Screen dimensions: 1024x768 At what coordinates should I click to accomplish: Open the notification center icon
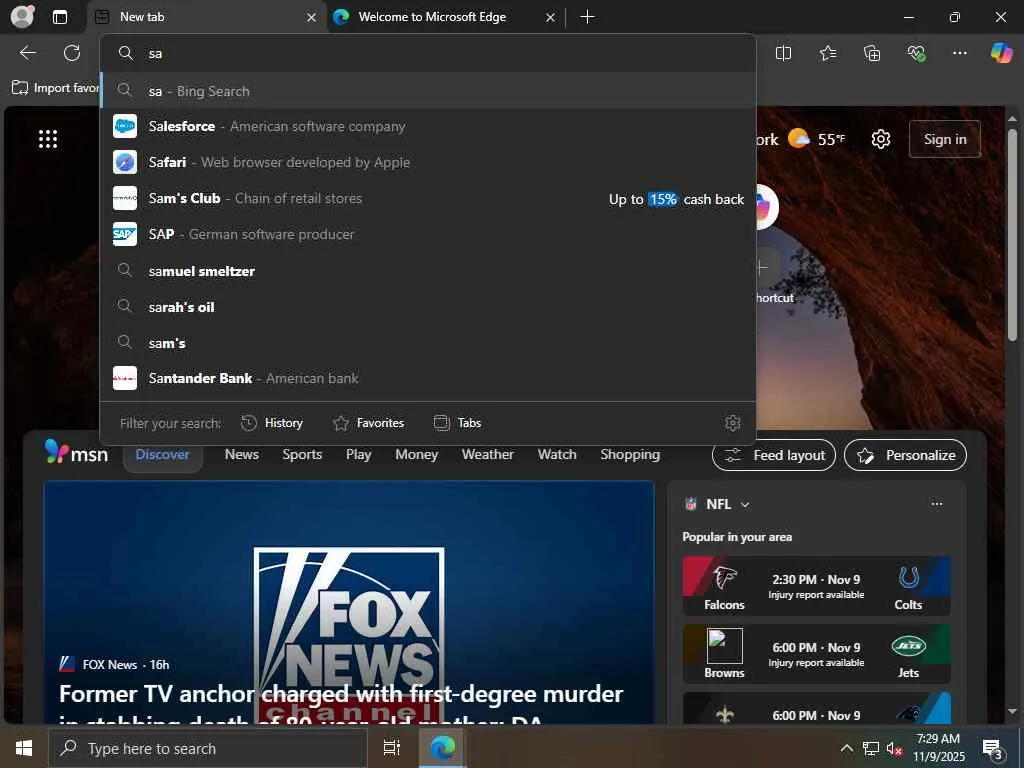click(993, 749)
